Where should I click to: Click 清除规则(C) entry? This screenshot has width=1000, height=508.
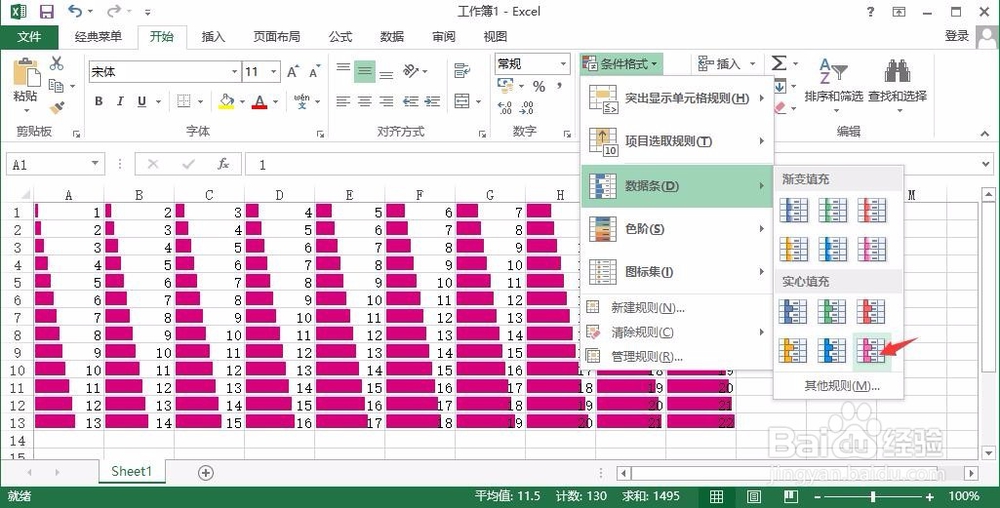(677, 332)
